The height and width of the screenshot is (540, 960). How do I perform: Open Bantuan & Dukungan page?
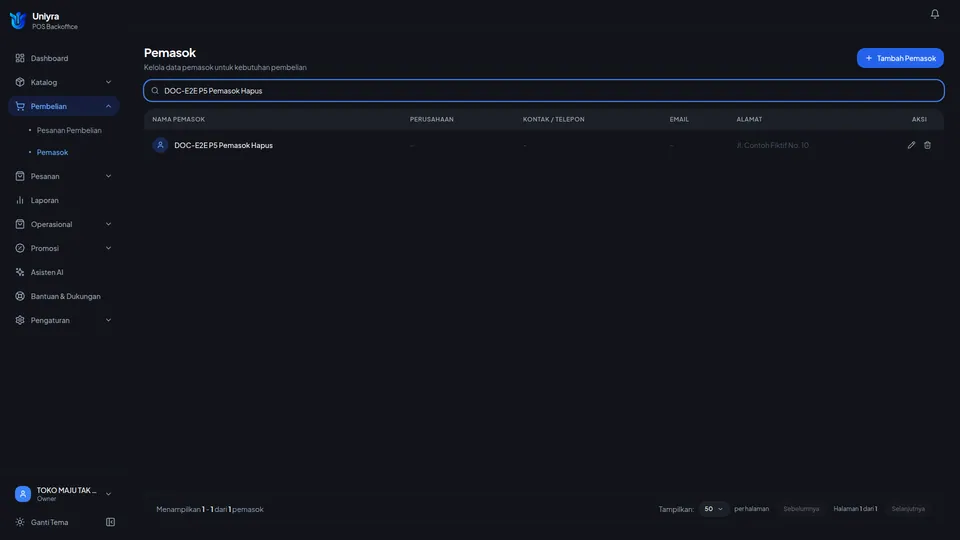[x=64, y=296]
